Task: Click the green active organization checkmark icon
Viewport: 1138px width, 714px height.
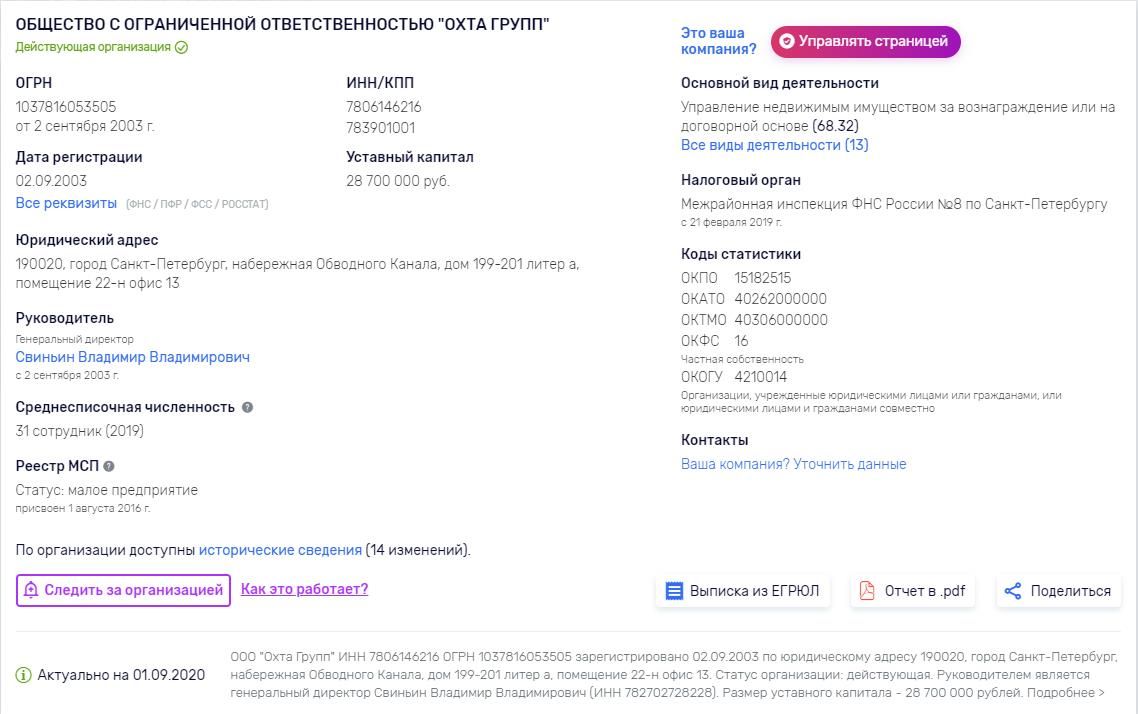Action: coord(181,47)
